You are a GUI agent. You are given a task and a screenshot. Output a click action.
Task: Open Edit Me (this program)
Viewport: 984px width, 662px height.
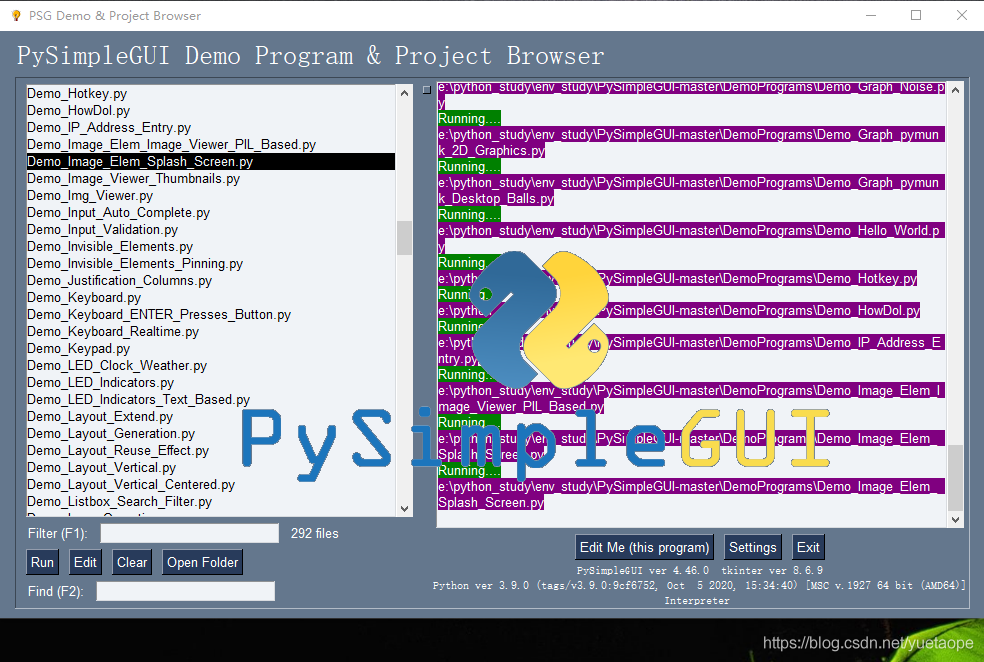tap(644, 547)
